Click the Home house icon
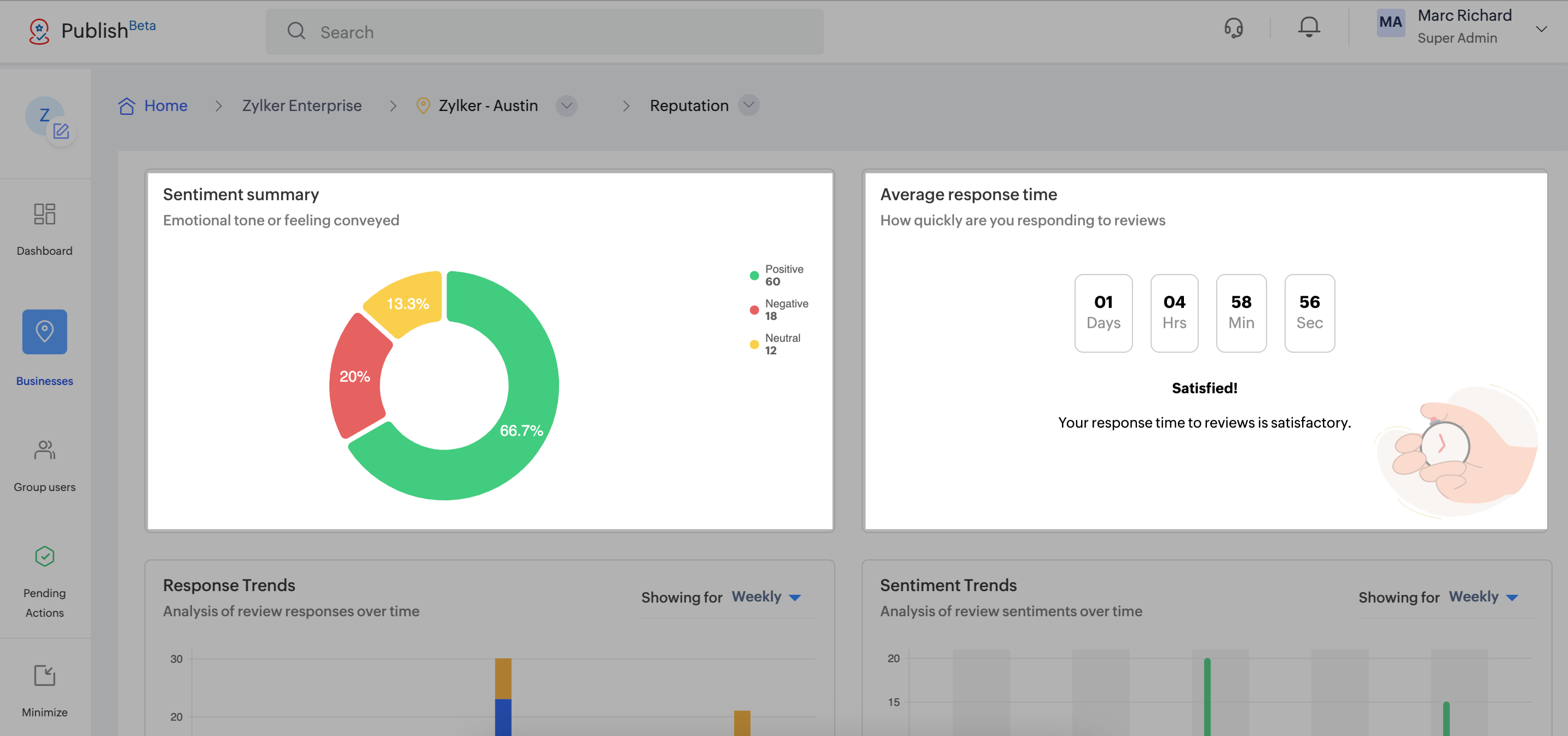Image resolution: width=1568 pixels, height=736 pixels. tap(126, 106)
